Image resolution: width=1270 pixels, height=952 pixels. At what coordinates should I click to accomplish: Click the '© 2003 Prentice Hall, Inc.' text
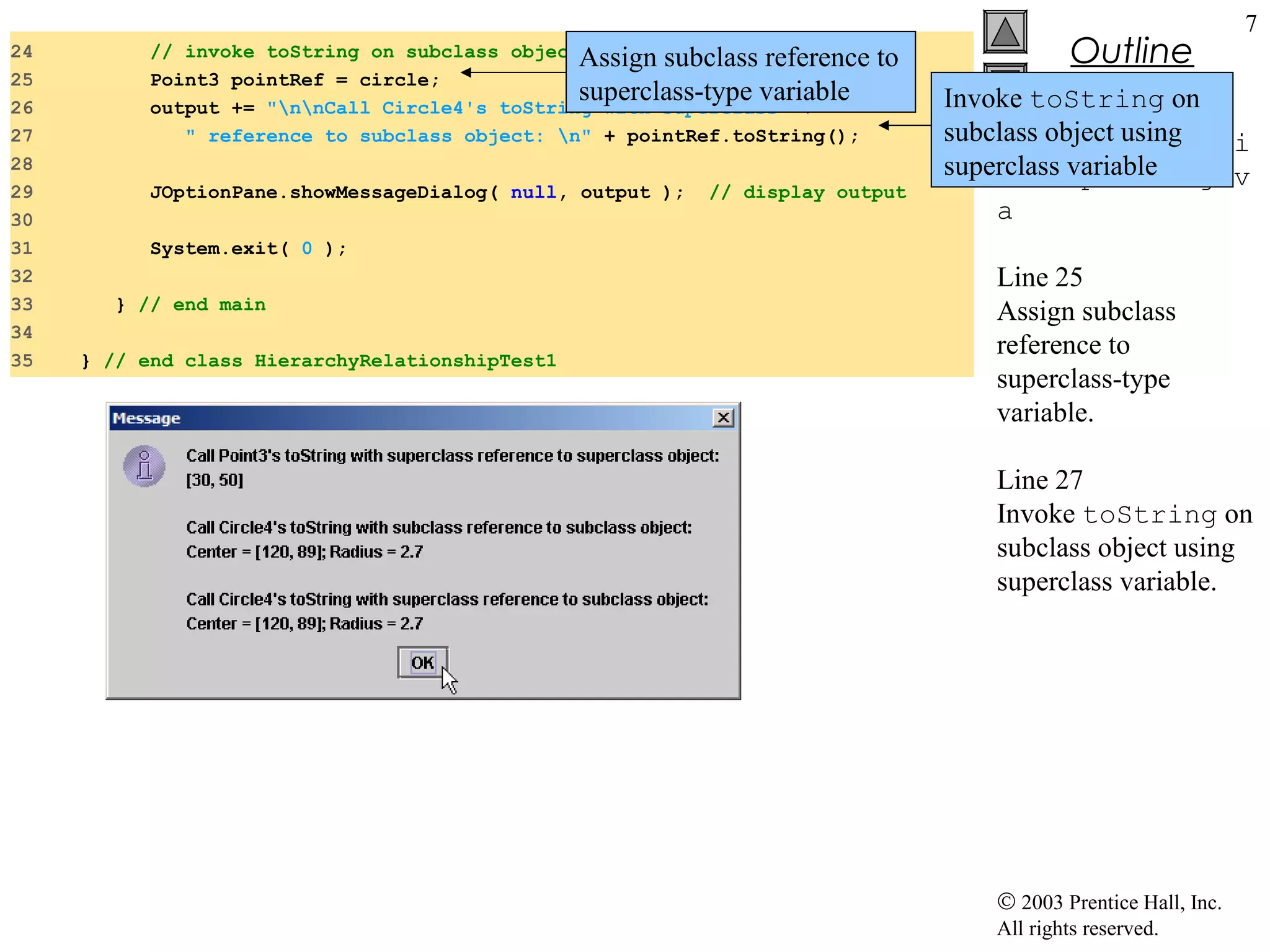tap(1109, 902)
